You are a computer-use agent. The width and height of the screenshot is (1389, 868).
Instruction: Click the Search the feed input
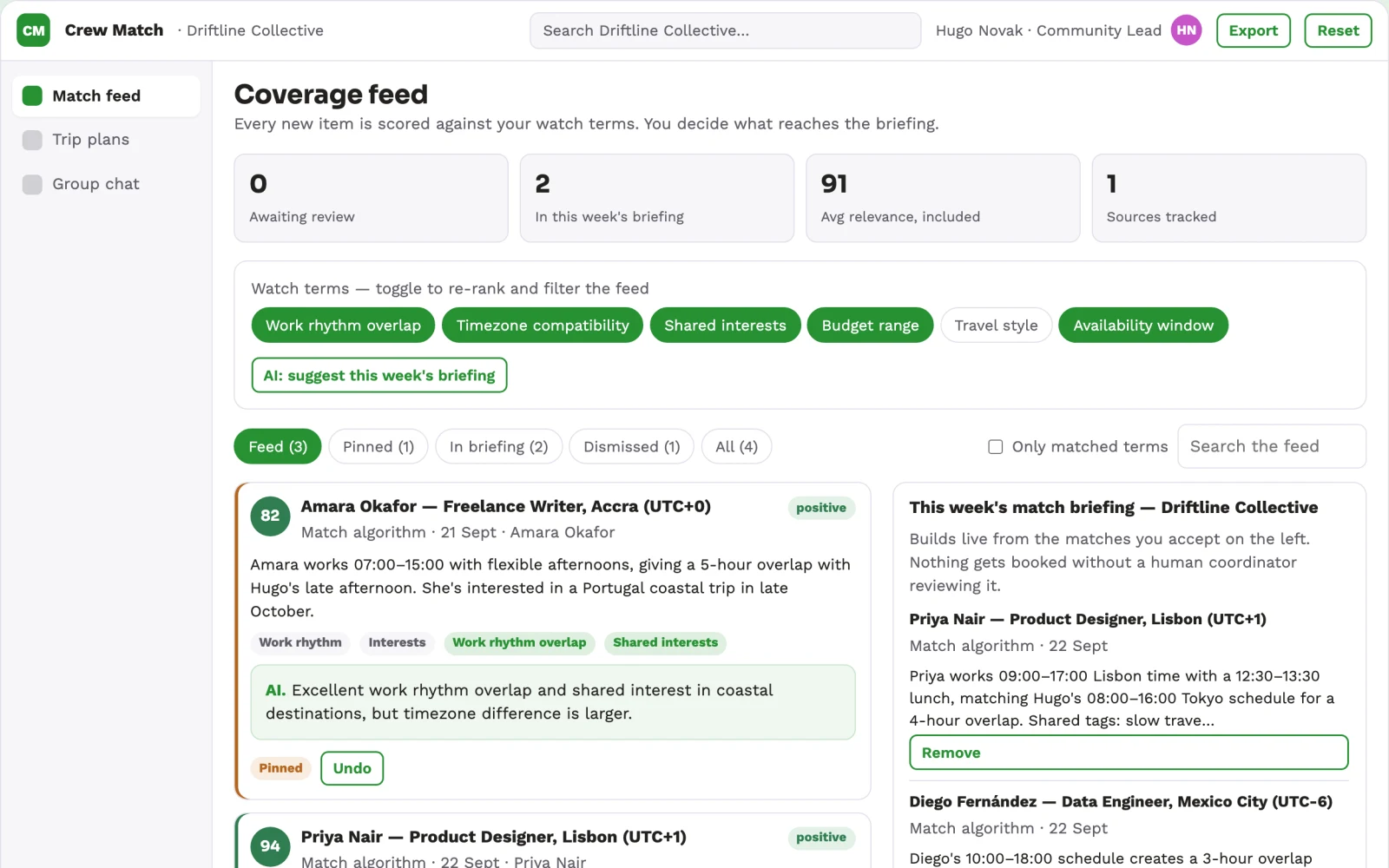(x=1272, y=446)
